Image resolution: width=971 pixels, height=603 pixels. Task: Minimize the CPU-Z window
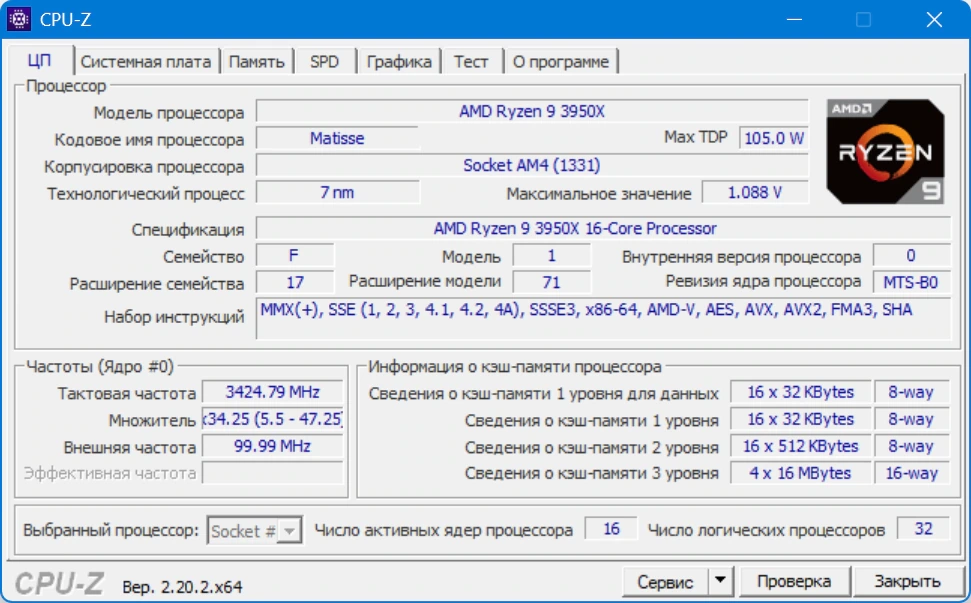pyautogui.click(x=795, y=19)
